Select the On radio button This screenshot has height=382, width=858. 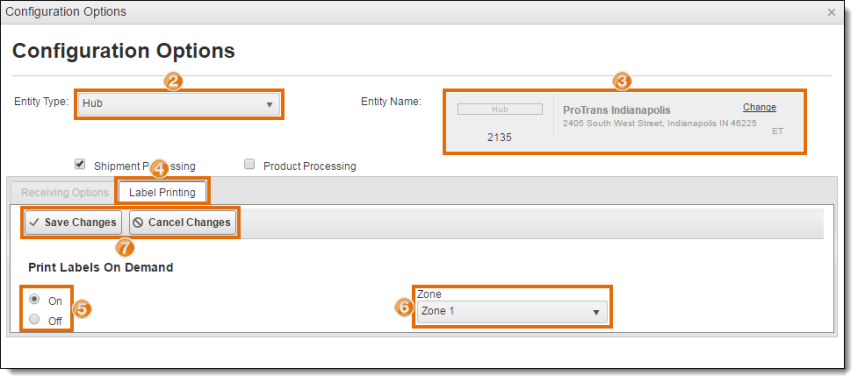pos(34,299)
